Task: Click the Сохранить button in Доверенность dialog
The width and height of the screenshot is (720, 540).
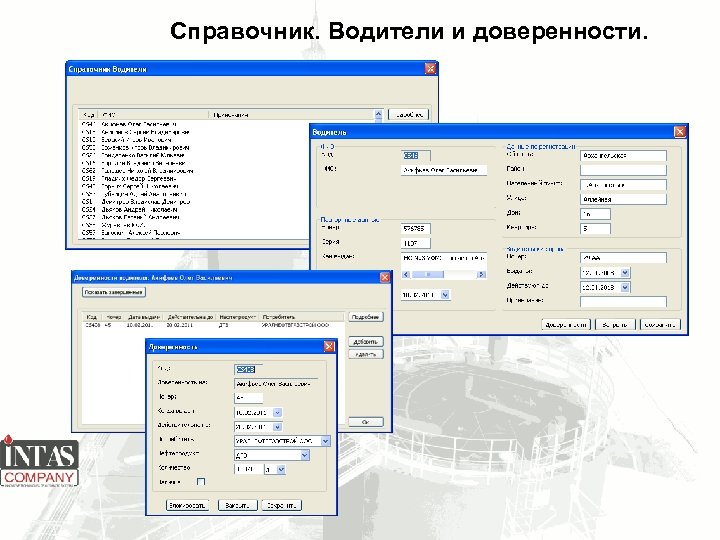Action: coord(281,505)
